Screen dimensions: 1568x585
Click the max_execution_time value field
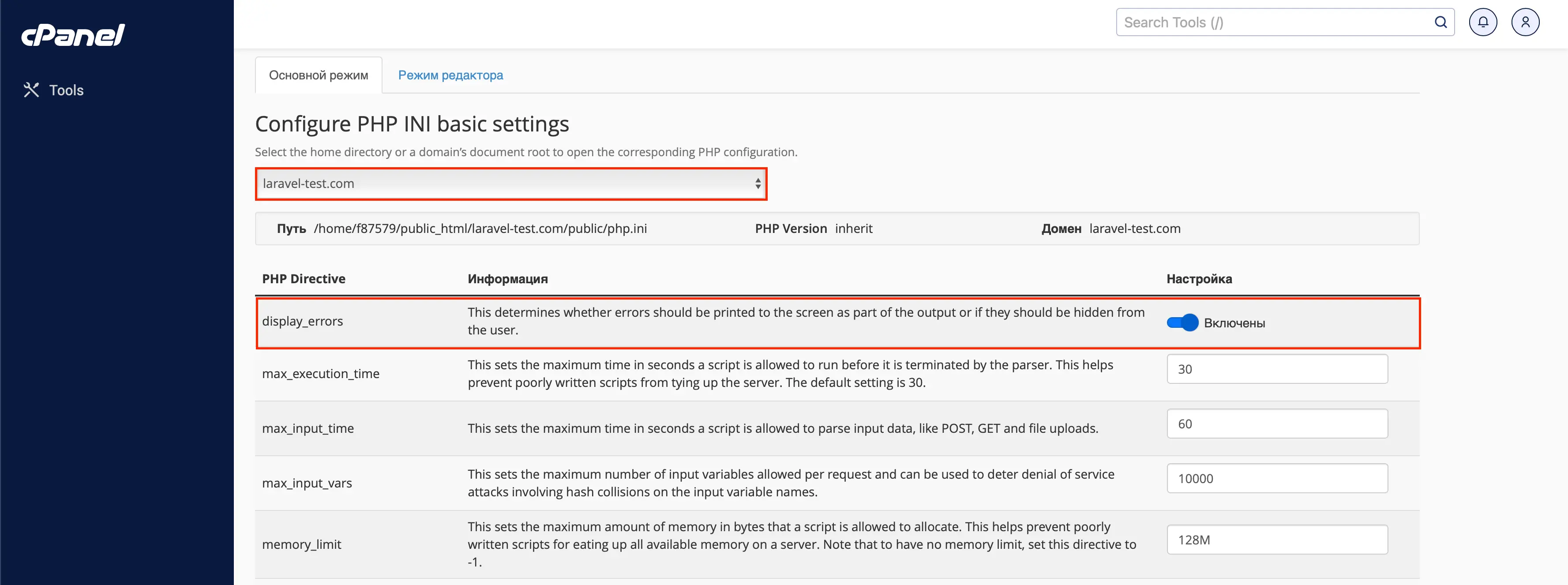(1276, 369)
